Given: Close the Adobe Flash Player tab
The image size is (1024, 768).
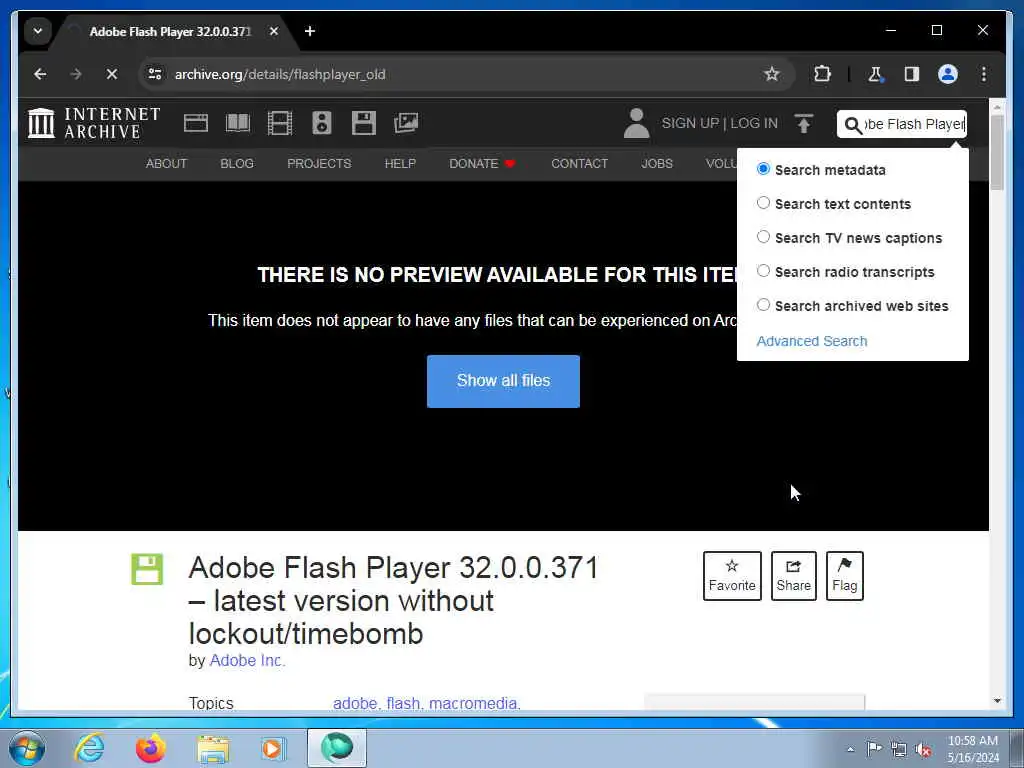Looking at the screenshot, I should 274,31.
